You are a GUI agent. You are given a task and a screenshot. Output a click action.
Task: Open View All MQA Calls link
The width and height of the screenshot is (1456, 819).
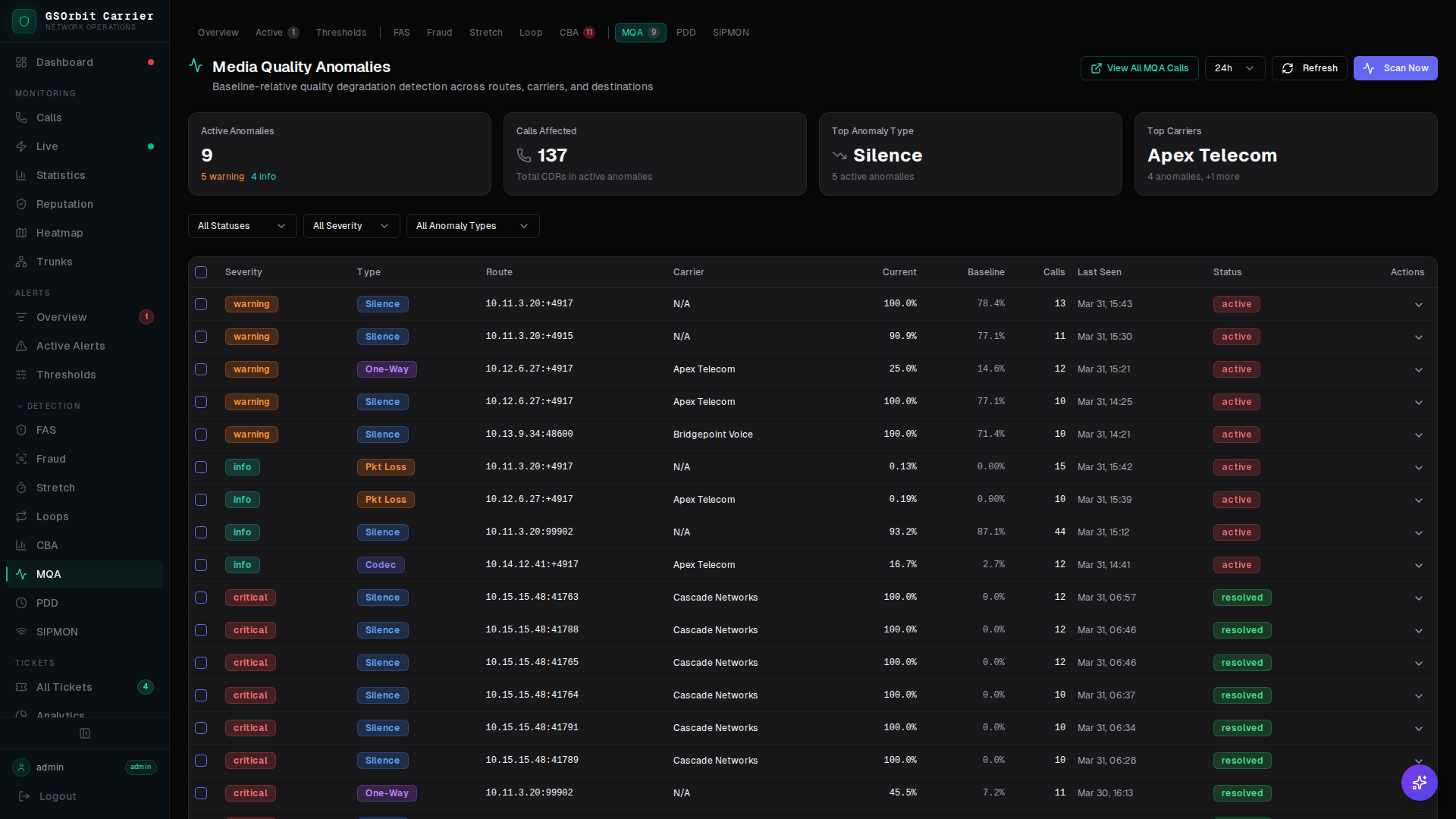coord(1139,68)
